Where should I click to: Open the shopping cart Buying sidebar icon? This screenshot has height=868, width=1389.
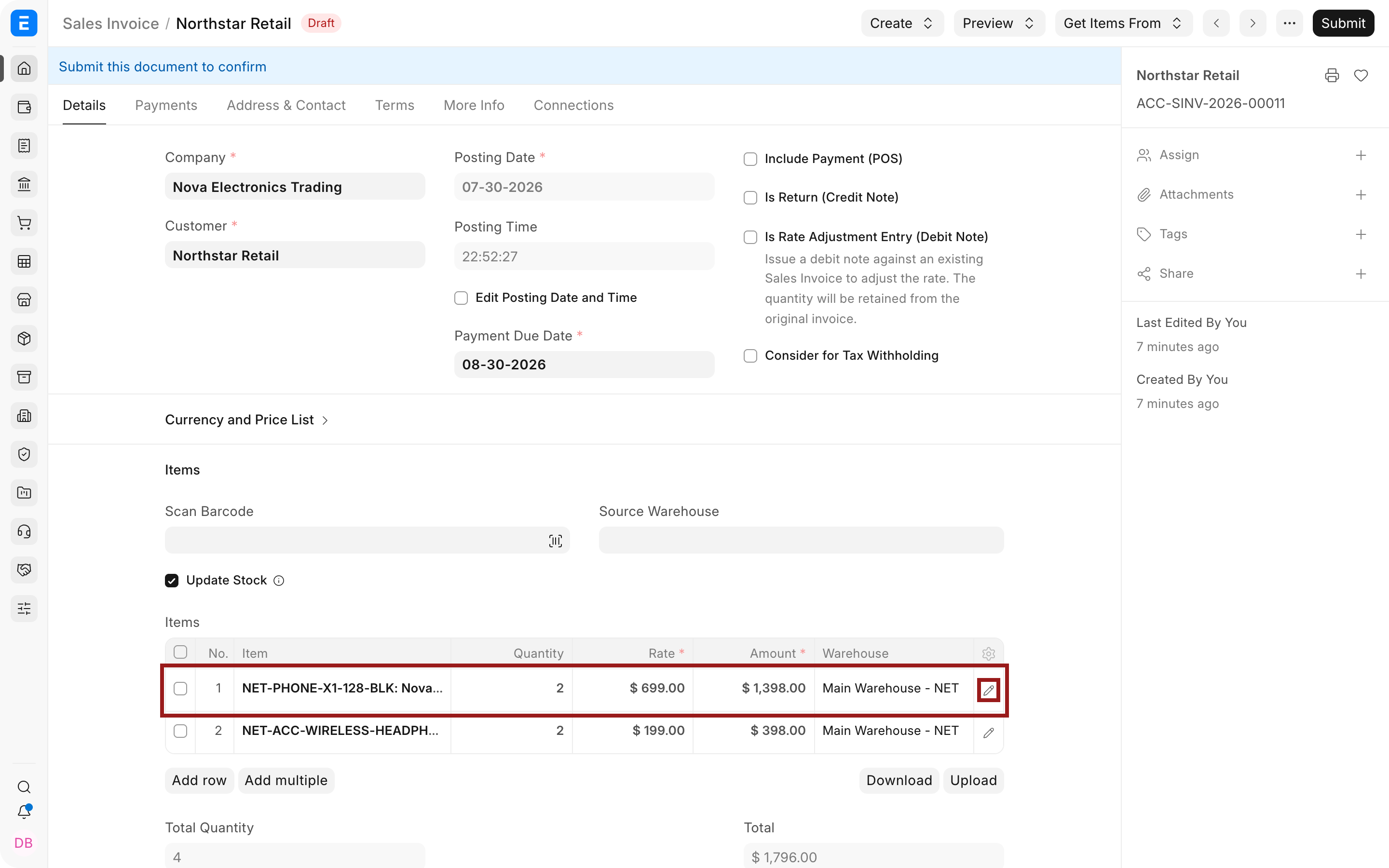[x=24, y=223]
